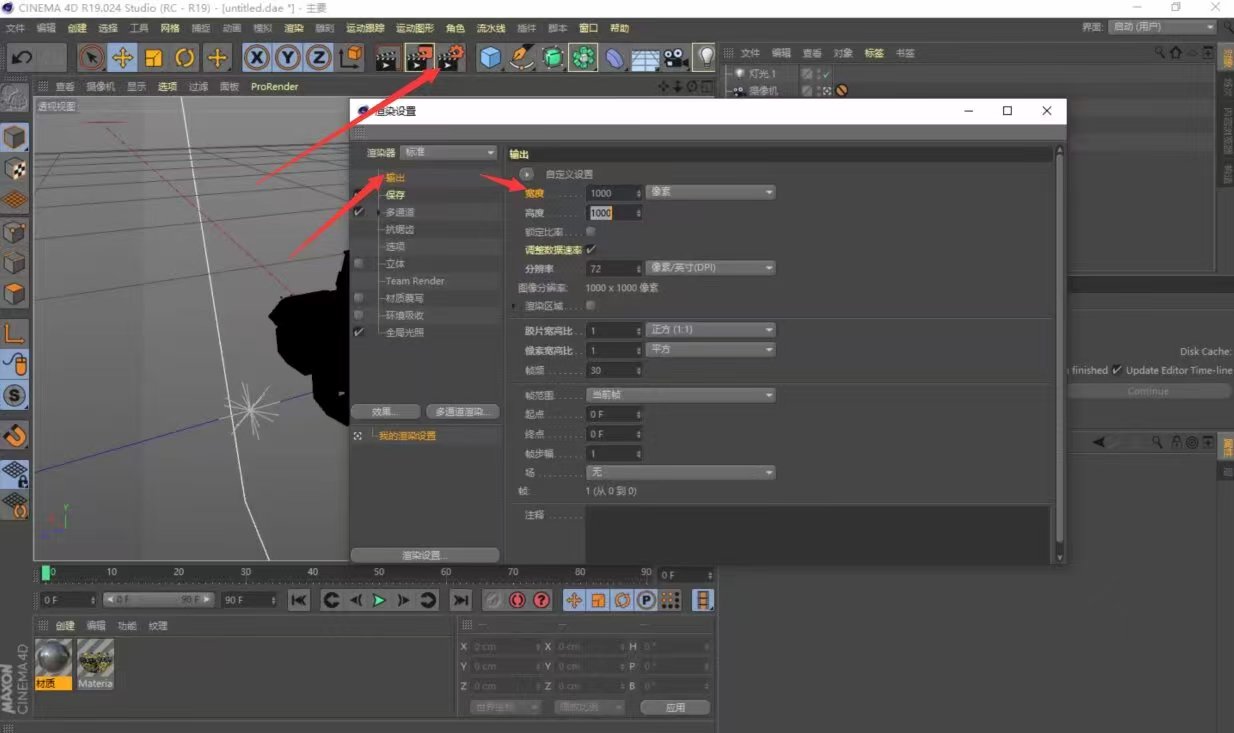Click the 0F–90F preview range bar
Image resolution: width=1234 pixels, height=733 pixels.
point(158,600)
